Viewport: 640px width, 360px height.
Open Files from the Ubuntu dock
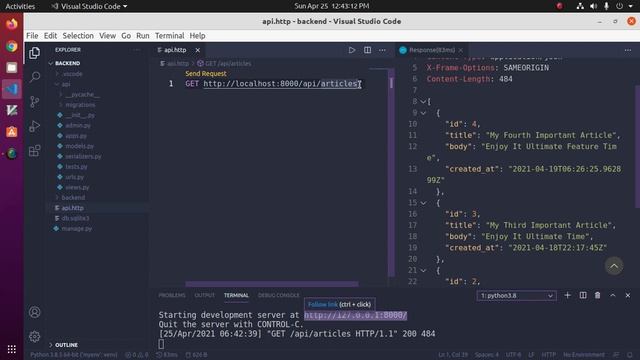(x=12, y=67)
